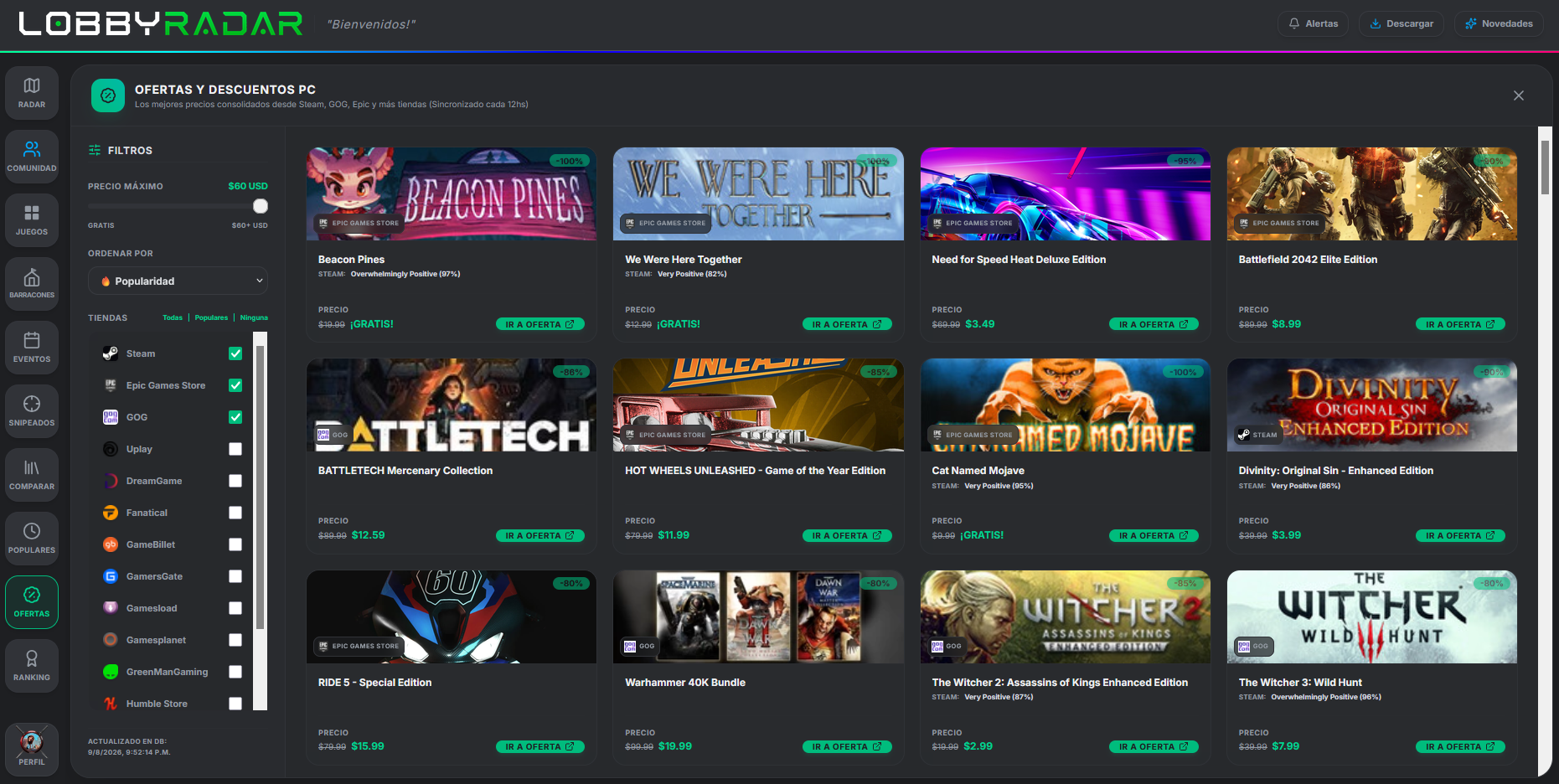The width and height of the screenshot is (1559, 784).
Task: Click the GOG logo in store list
Action: click(111, 417)
